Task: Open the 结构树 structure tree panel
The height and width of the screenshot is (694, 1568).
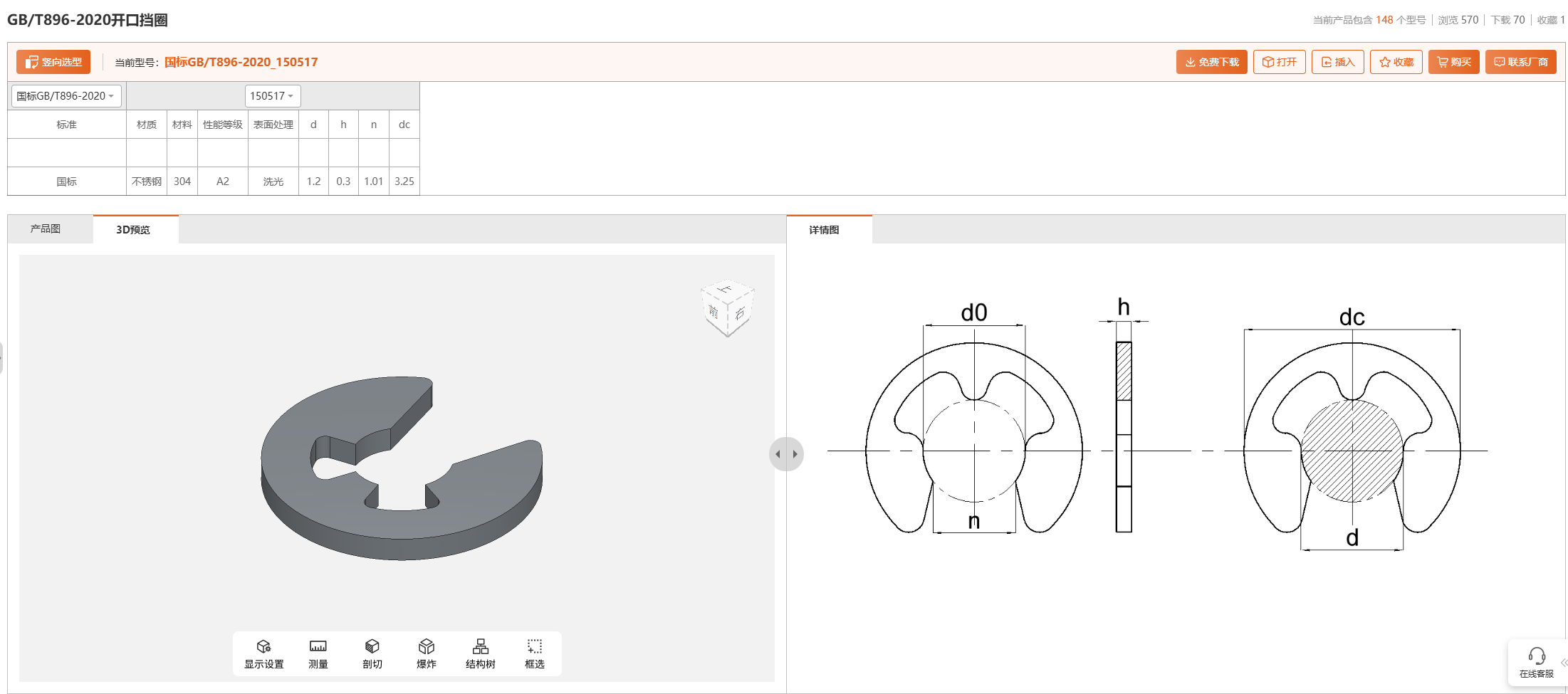Action: [480, 653]
